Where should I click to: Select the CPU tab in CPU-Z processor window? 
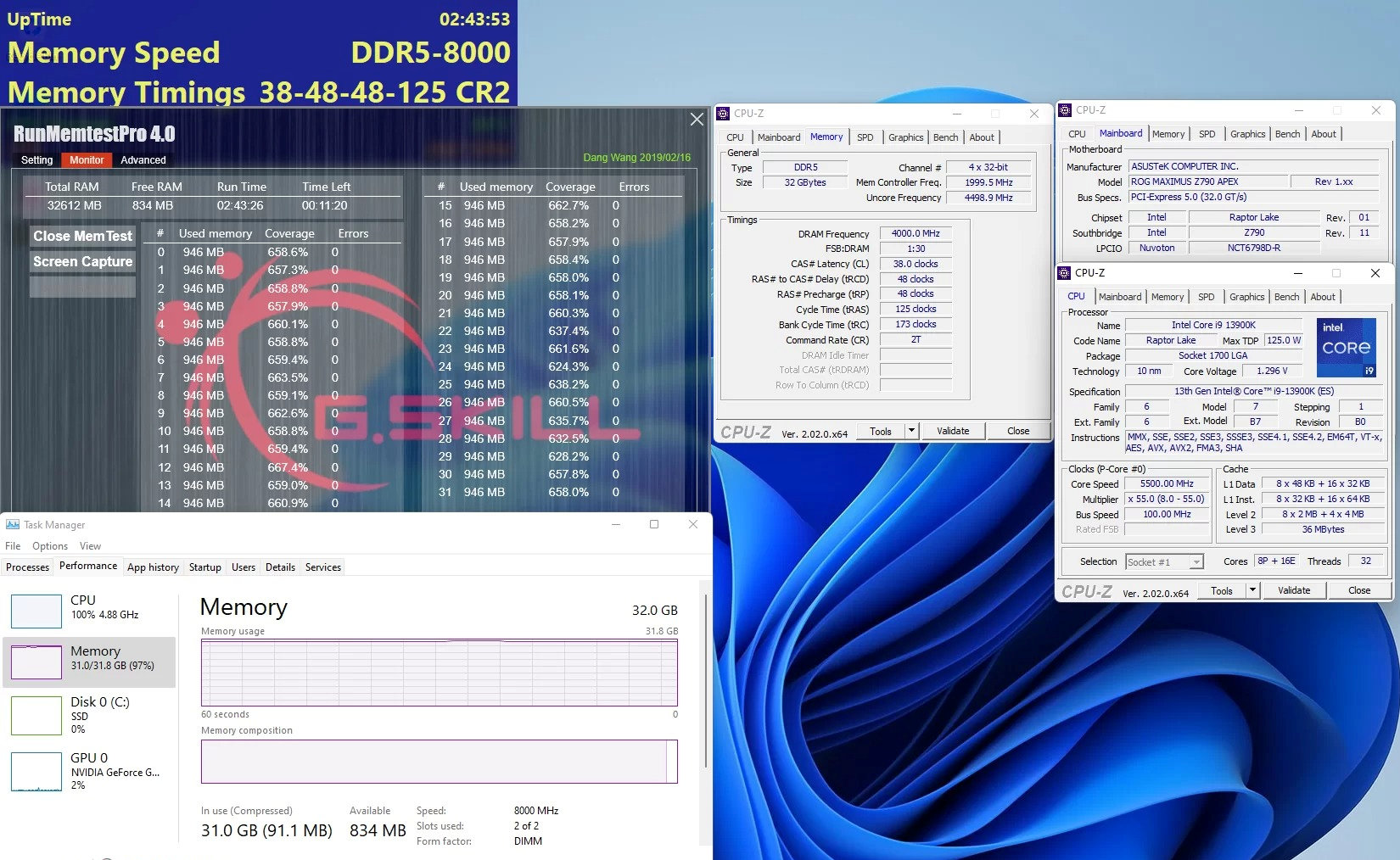pyautogui.click(x=1076, y=296)
